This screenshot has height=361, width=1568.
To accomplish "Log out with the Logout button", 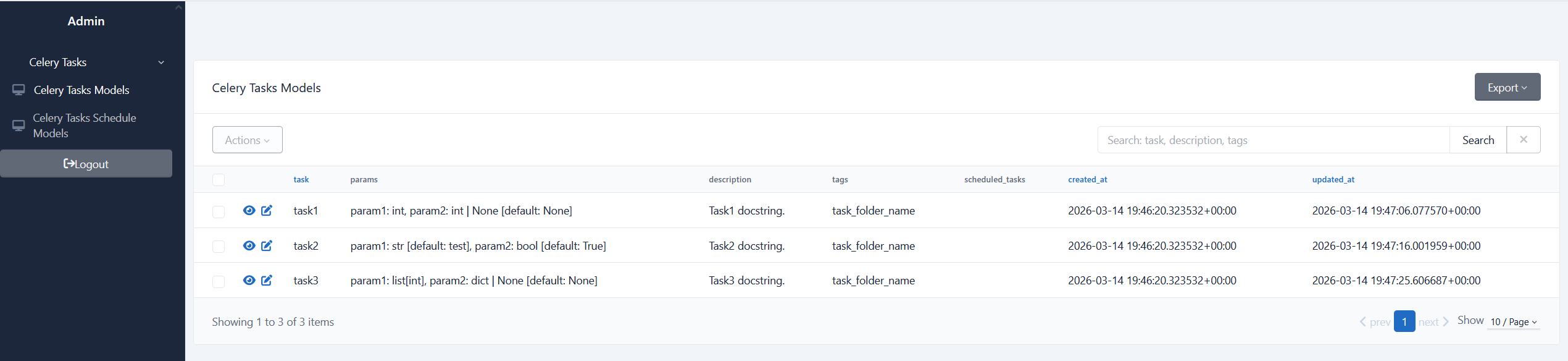I will pyautogui.click(x=86, y=164).
